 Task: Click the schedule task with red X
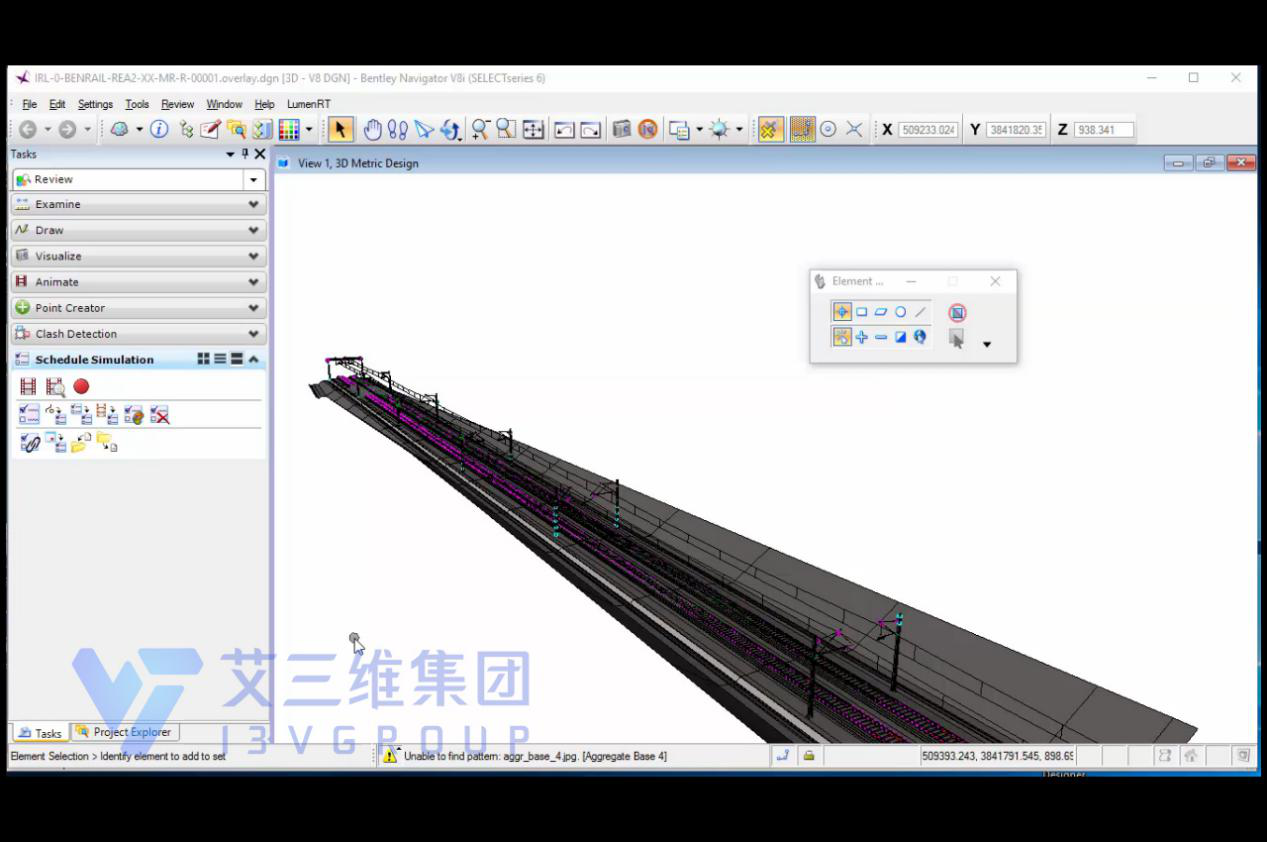coord(160,414)
